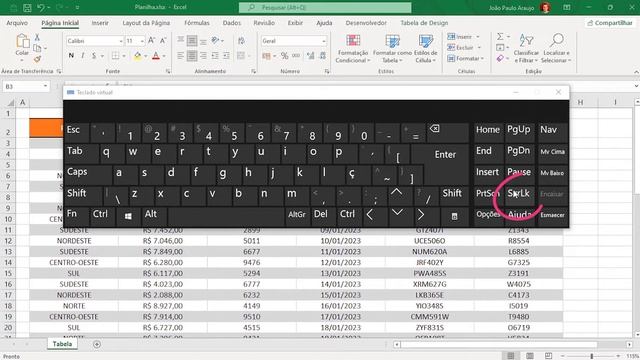Click Opções key on virtual keyboard
This screenshot has width=640, height=360.
point(488,217)
